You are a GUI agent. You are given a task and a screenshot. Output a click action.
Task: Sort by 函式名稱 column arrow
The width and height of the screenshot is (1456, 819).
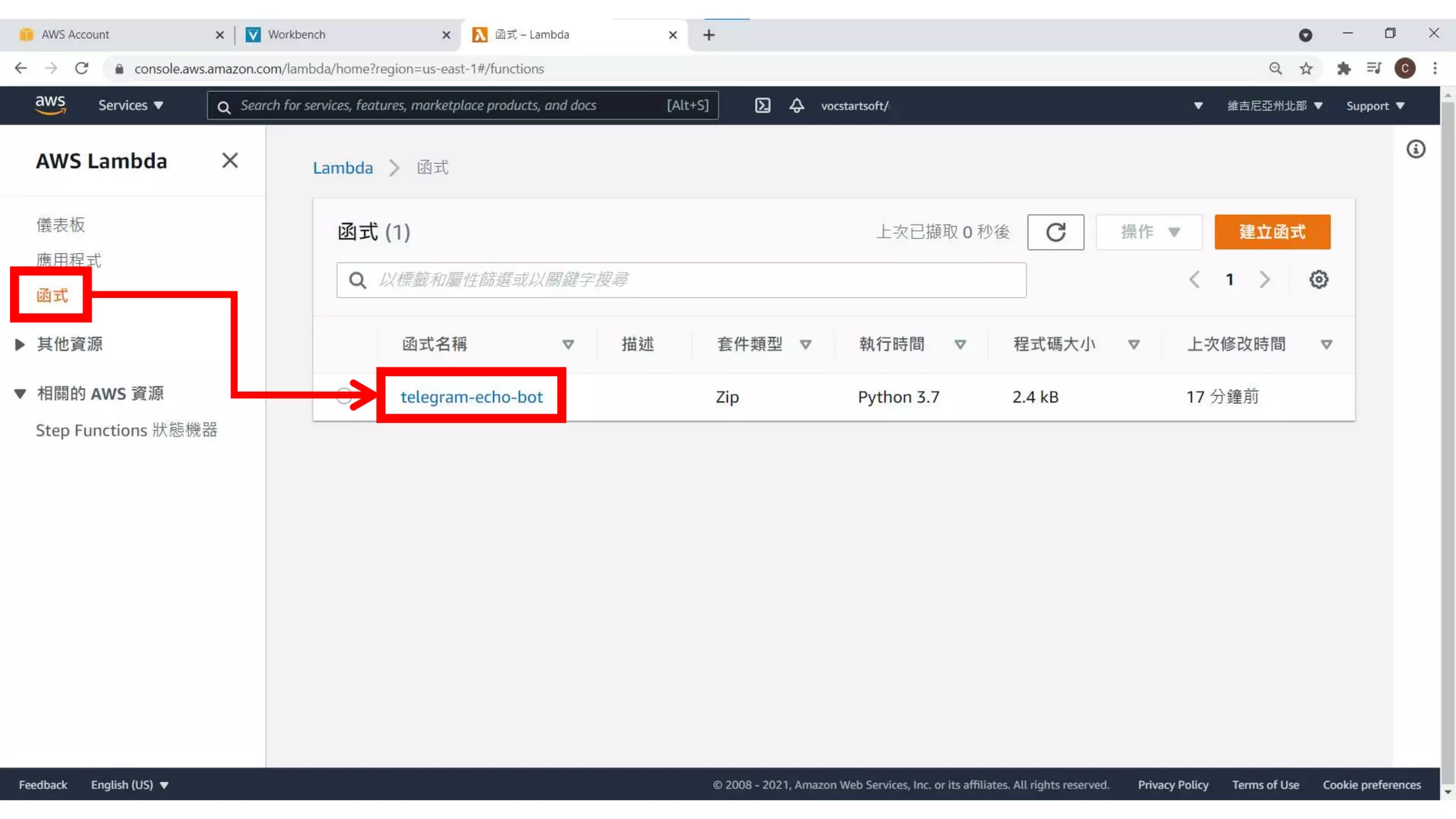567,345
